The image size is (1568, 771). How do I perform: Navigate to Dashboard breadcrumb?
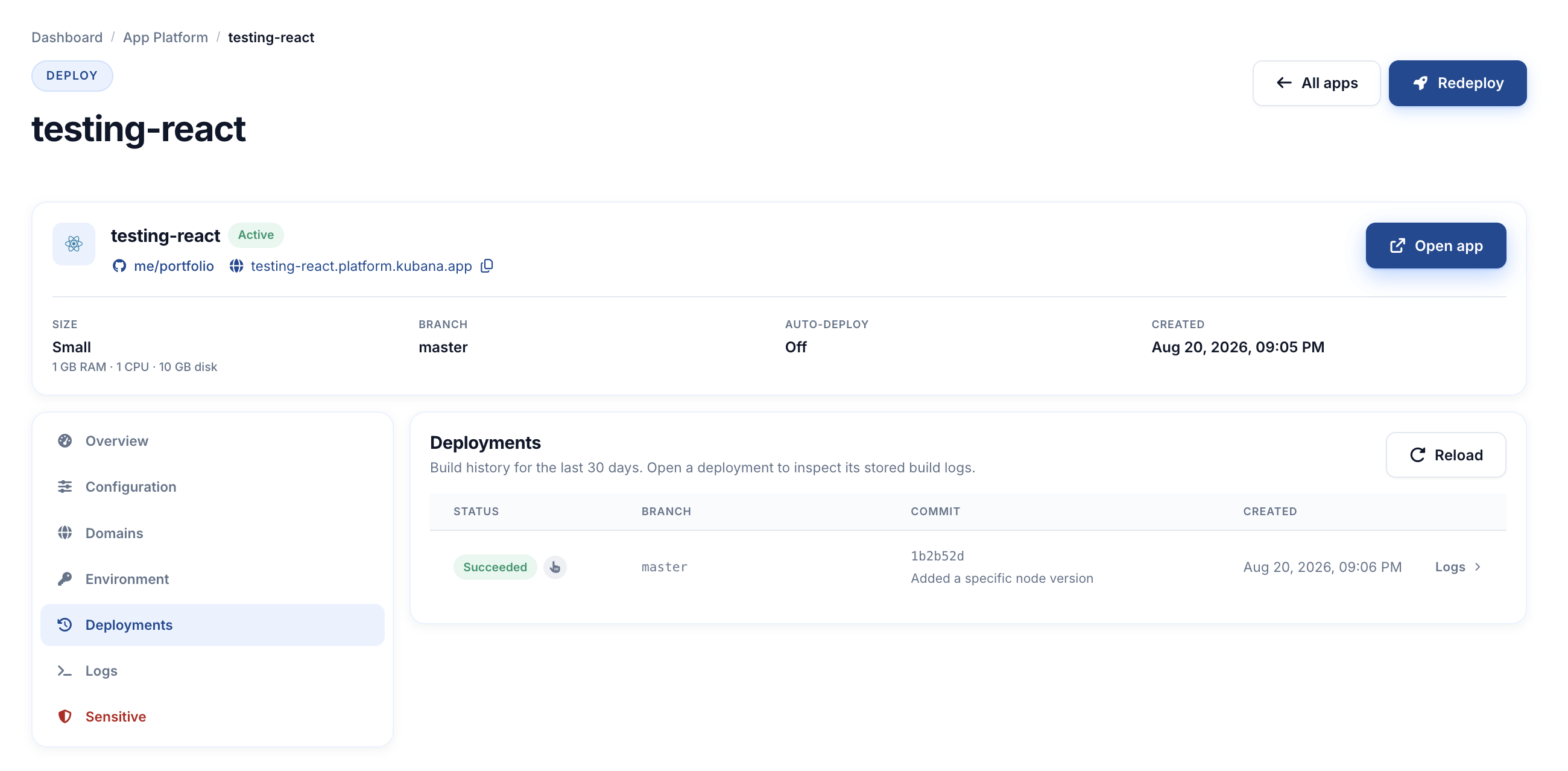[x=67, y=37]
